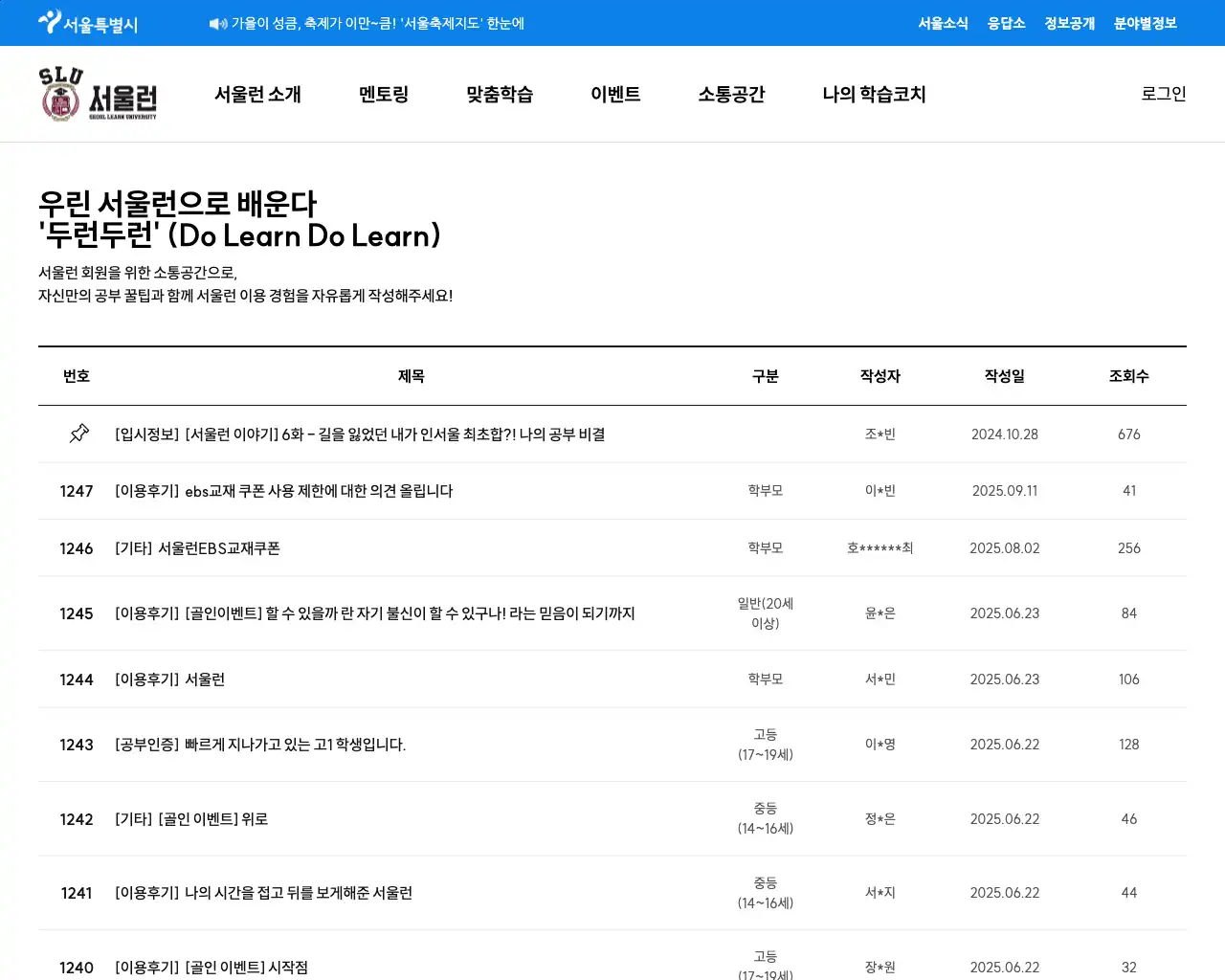Click post number 1243
The height and width of the screenshot is (980, 1225).
[77, 745]
